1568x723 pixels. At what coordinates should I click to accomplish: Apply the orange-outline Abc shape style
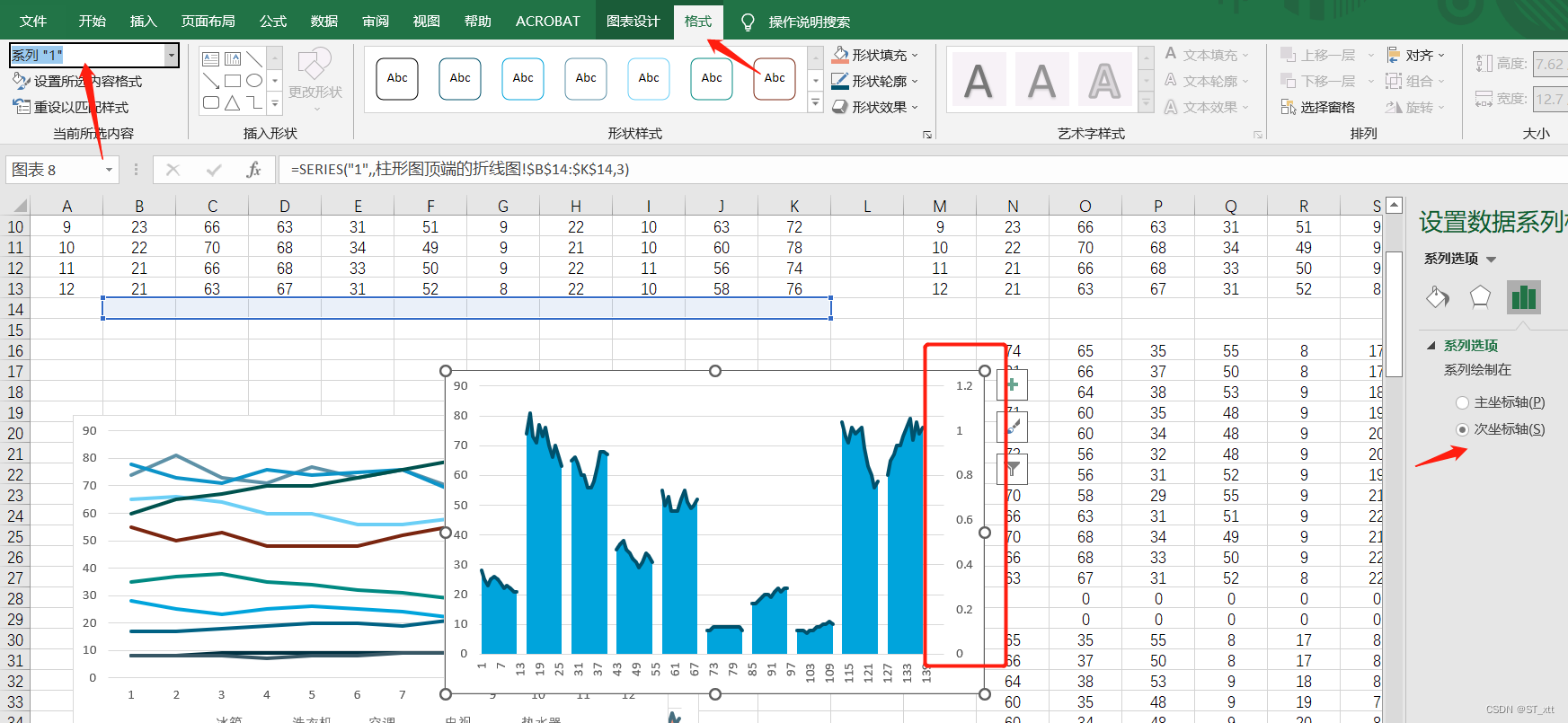775,78
